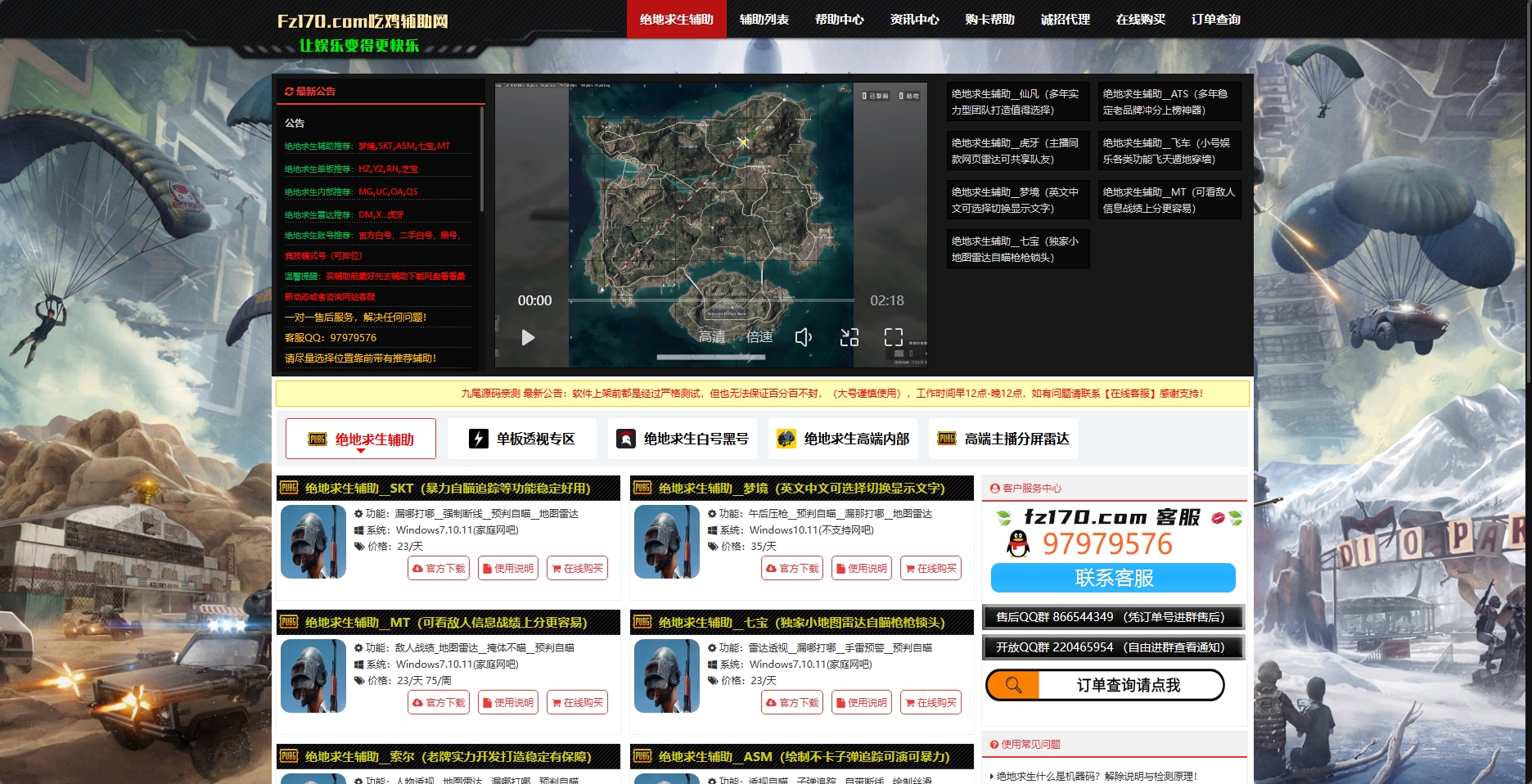Play the map video
1532x784 pixels.
pos(528,337)
